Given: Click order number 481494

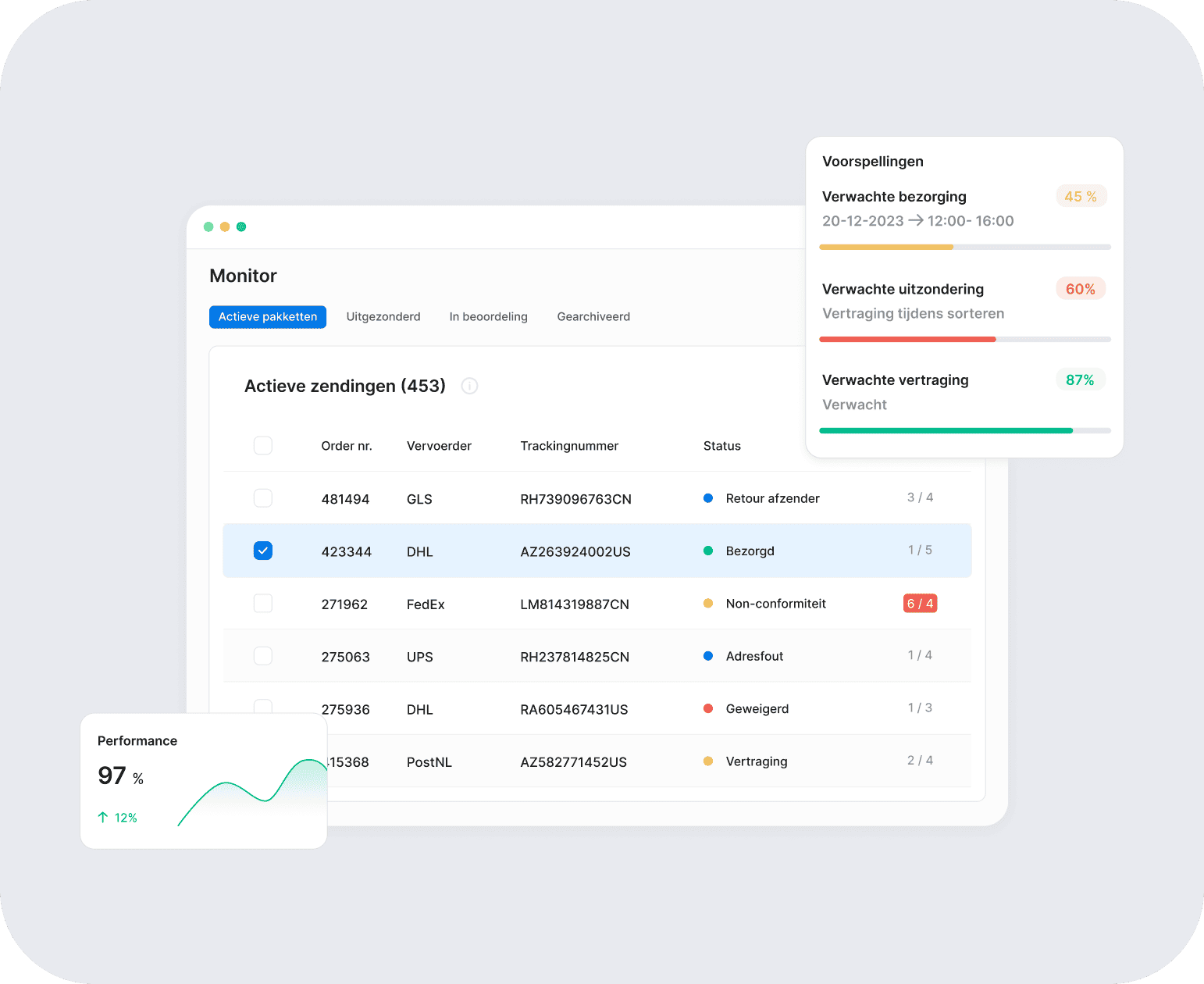Looking at the screenshot, I should click(345, 499).
